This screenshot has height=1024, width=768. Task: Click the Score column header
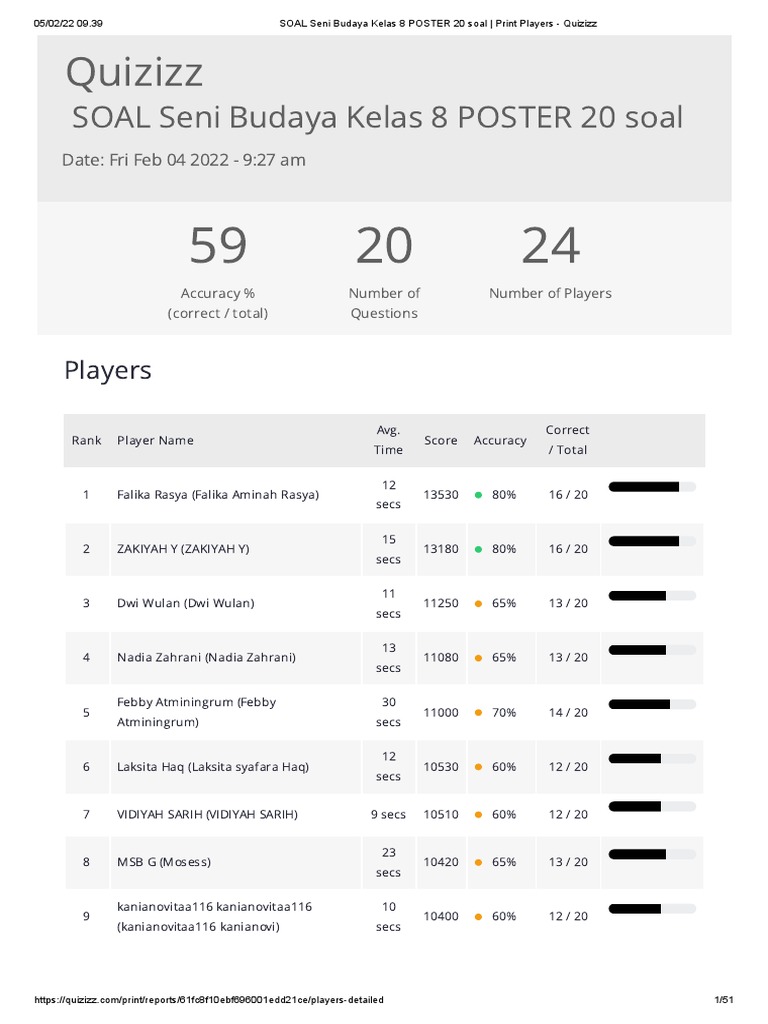click(441, 440)
